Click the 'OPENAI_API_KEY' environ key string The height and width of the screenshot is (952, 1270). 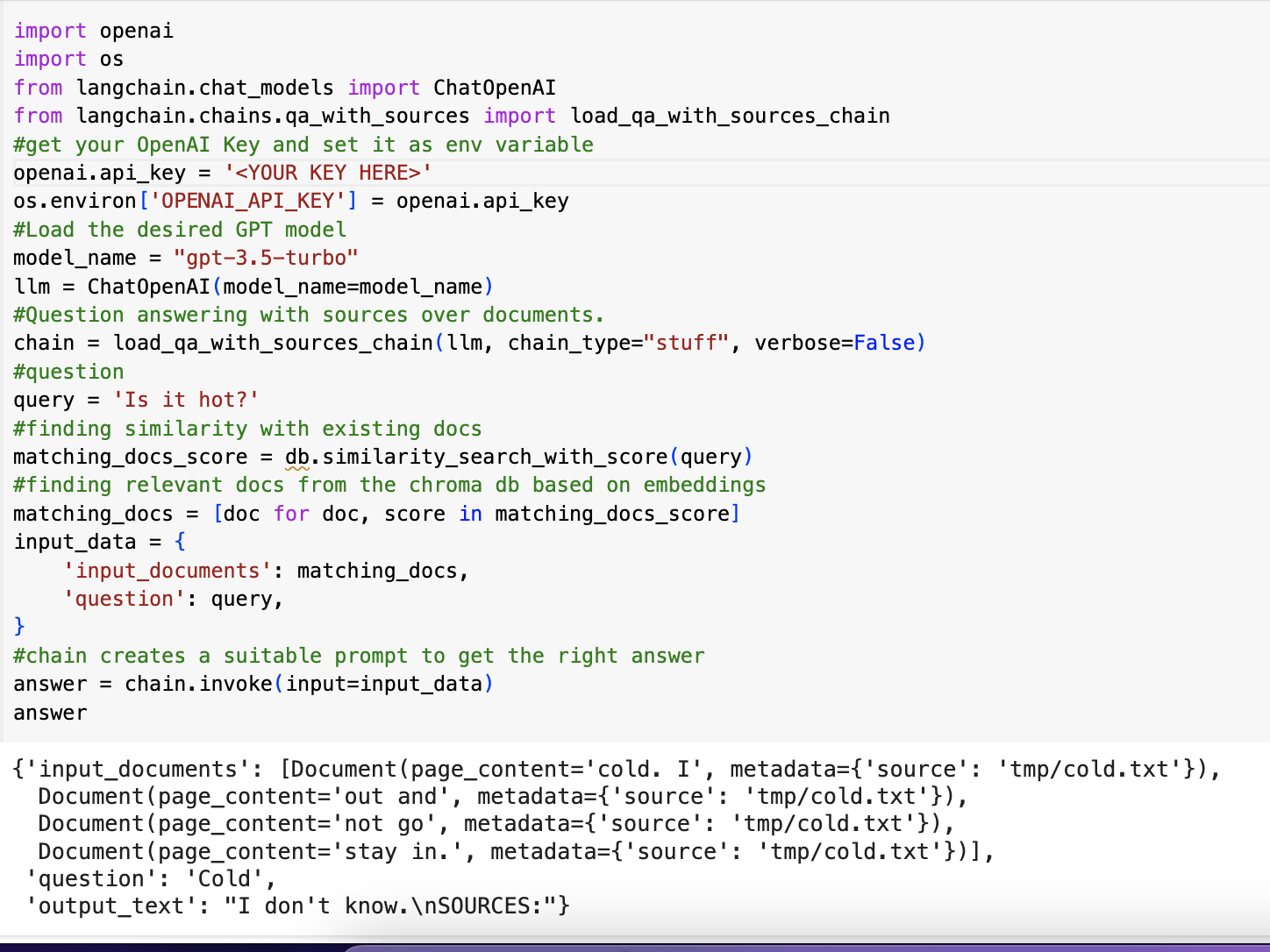248,201
